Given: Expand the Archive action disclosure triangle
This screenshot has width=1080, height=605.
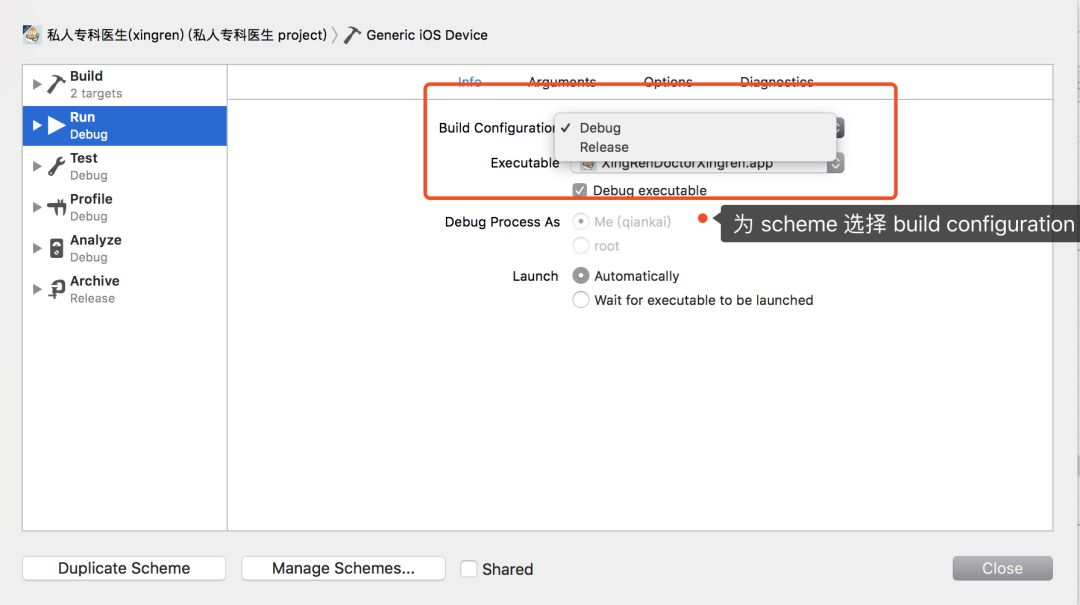Looking at the screenshot, I should [37, 289].
